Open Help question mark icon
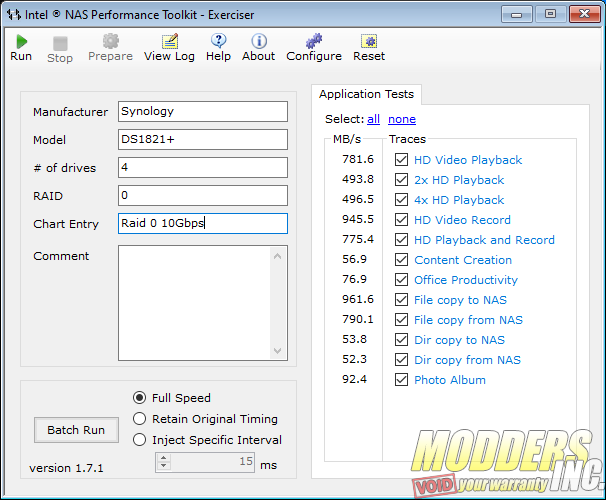 tap(218, 41)
